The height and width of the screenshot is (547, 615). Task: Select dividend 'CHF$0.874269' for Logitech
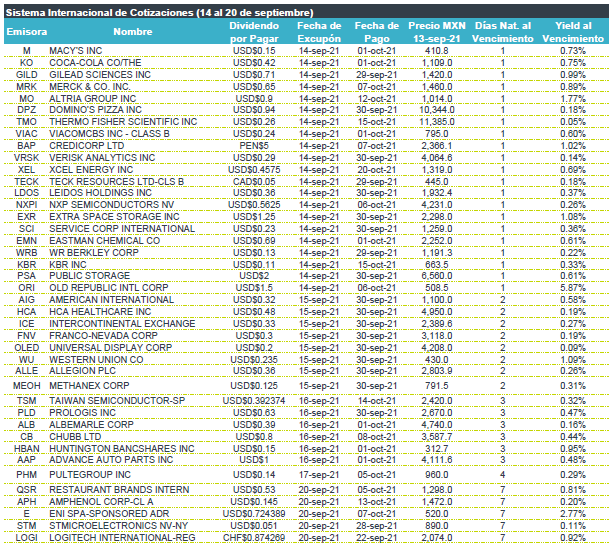[x=254, y=538]
